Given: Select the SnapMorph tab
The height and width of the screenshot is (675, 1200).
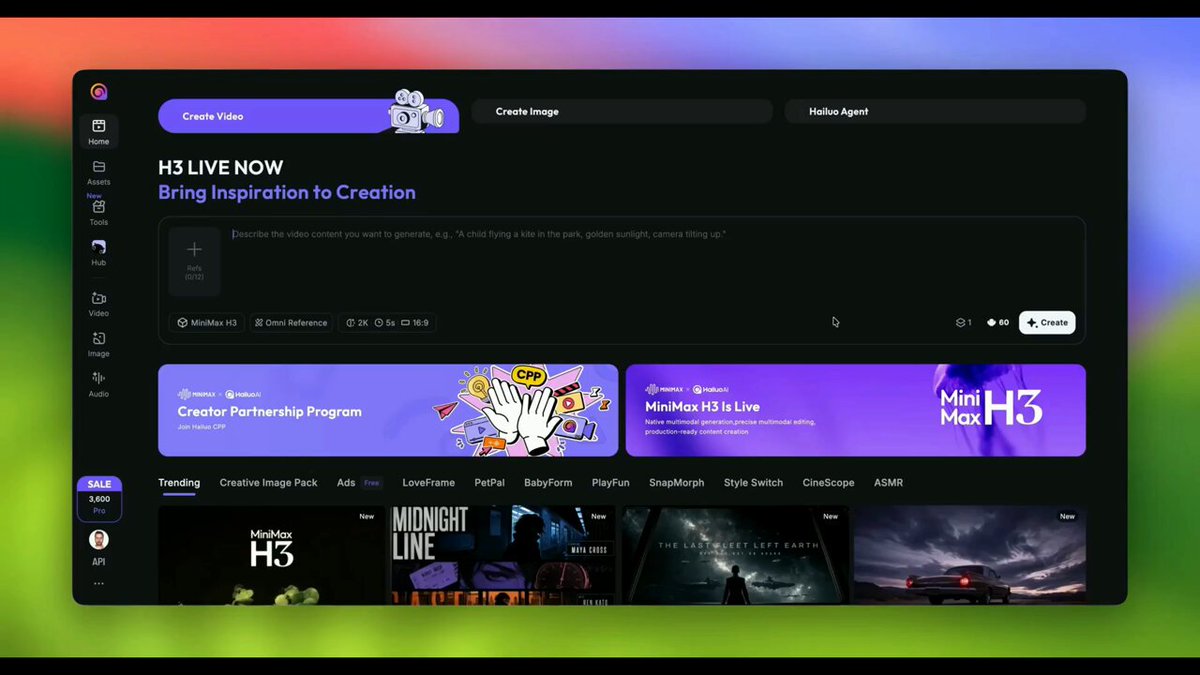Looking at the screenshot, I should pyautogui.click(x=677, y=483).
